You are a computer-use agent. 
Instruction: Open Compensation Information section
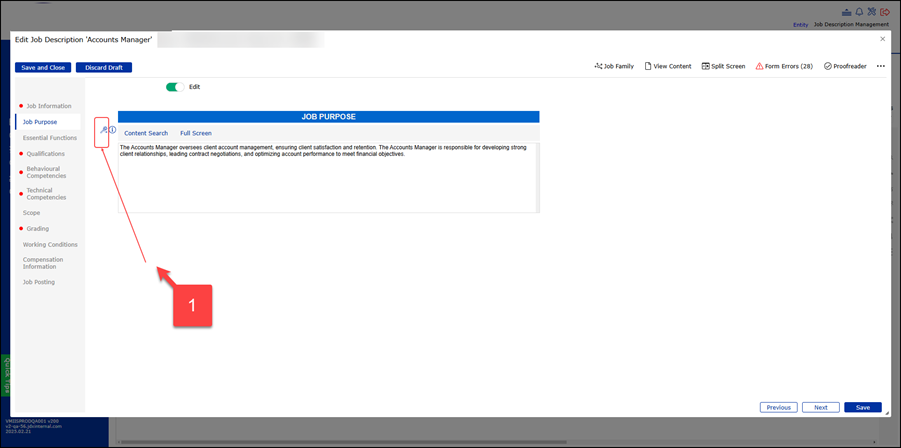(x=43, y=263)
